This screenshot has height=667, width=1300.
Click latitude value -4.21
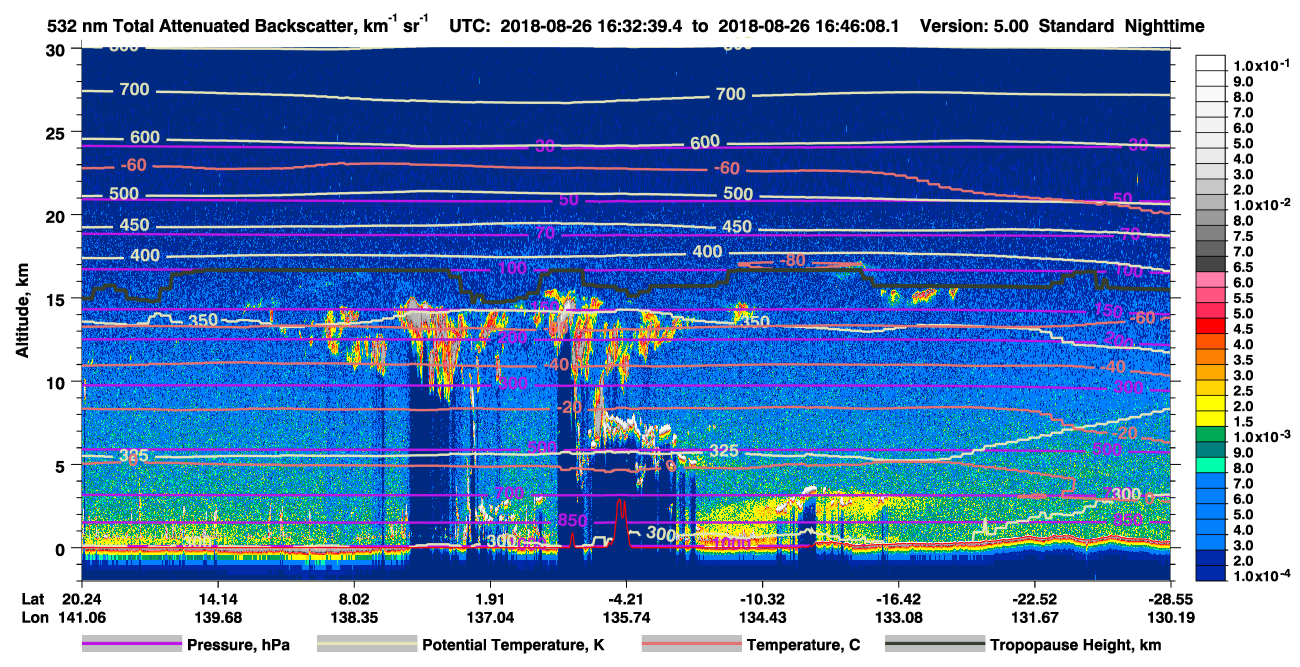(626, 599)
